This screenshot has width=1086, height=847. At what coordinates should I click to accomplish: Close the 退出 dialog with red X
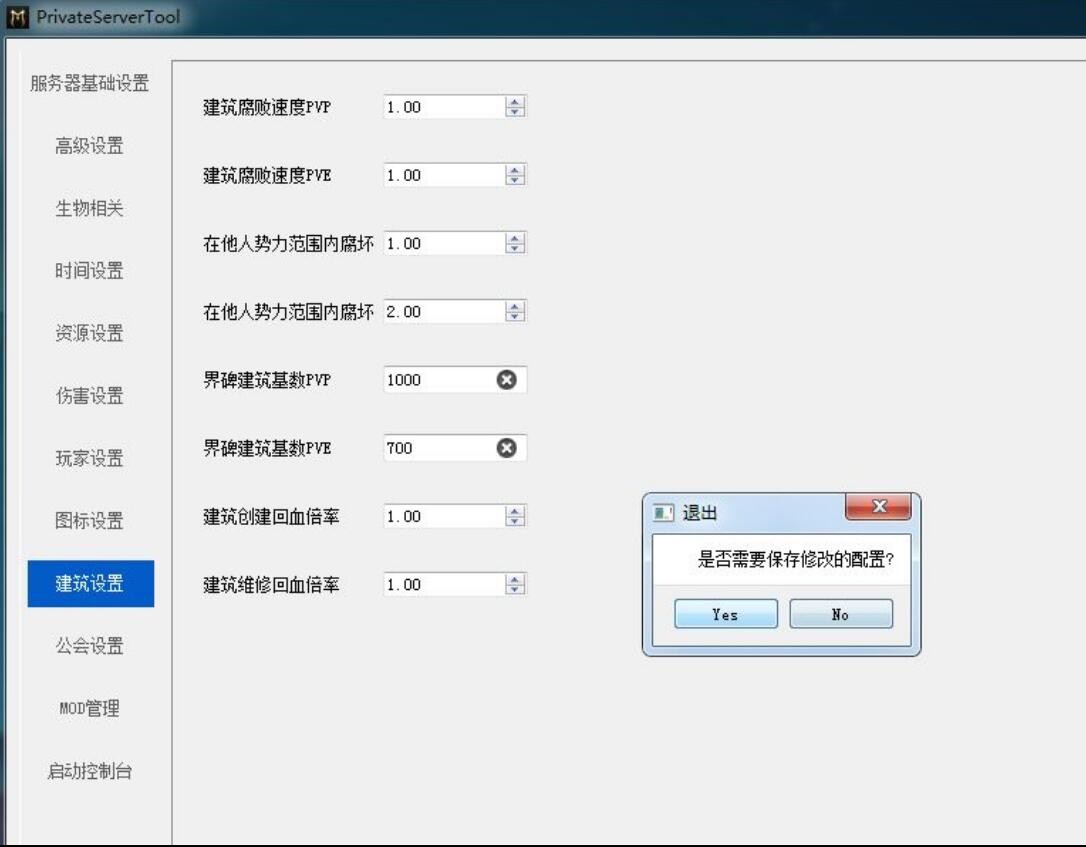pos(878,508)
